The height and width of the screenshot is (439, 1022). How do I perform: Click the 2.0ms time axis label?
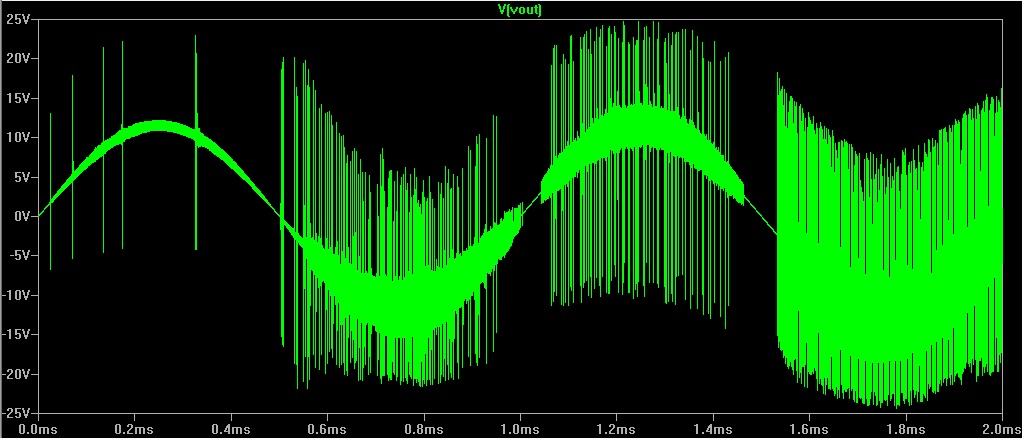point(1002,430)
